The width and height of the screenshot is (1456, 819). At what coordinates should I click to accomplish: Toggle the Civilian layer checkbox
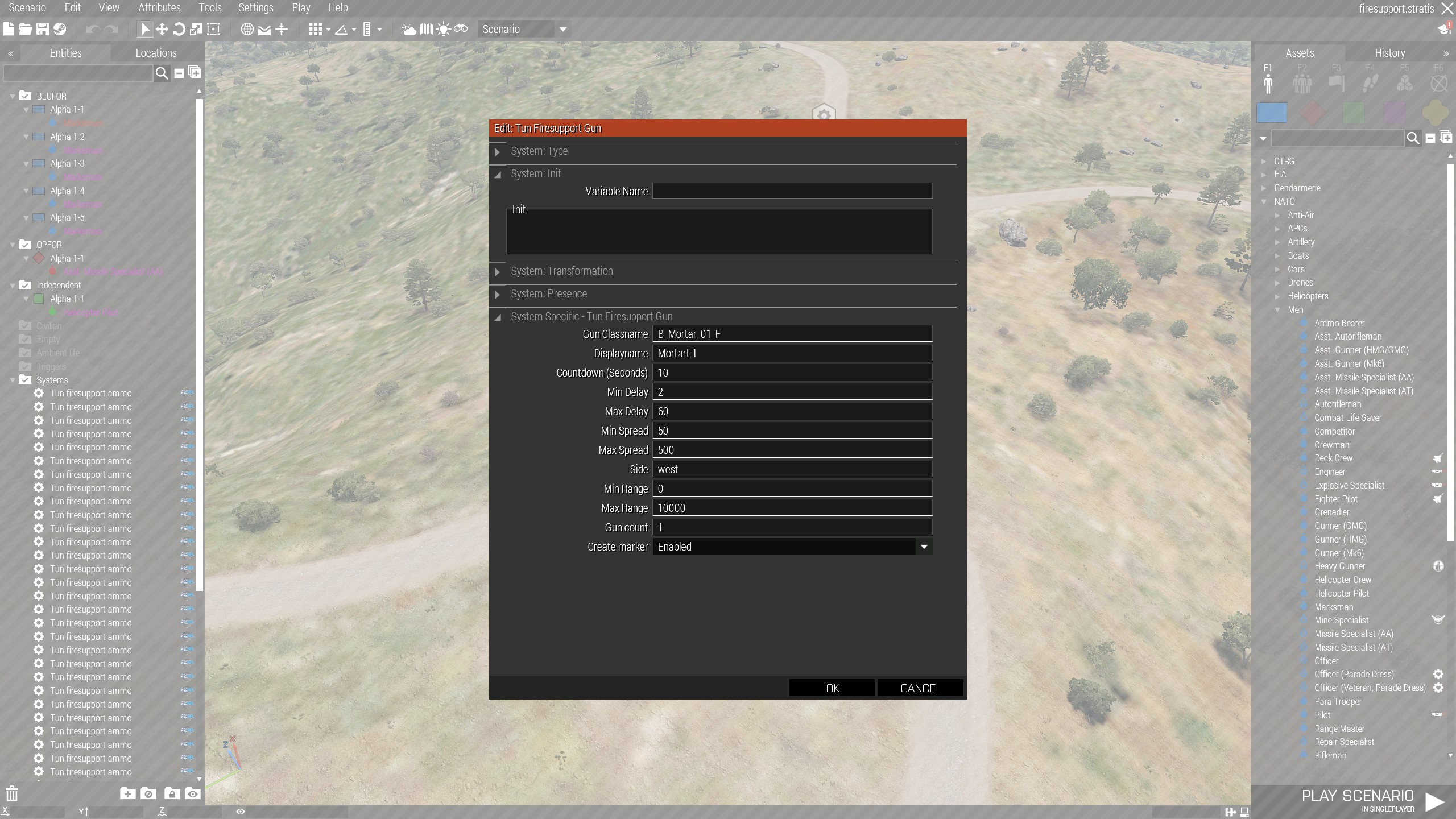(25, 326)
